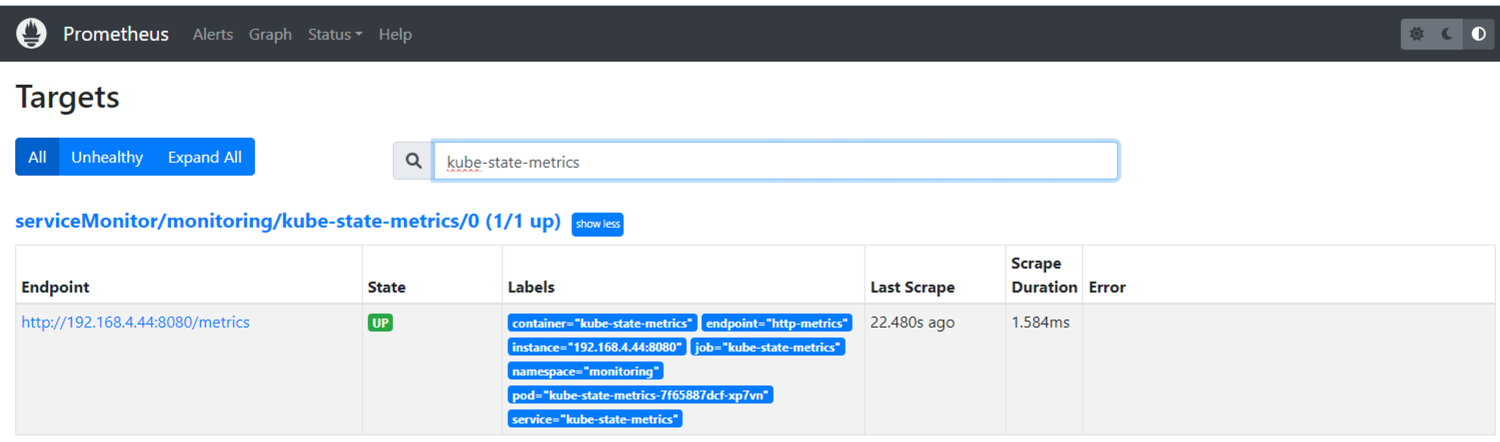Click the Prometheus torch logo icon
The image size is (1500, 442).
32,34
